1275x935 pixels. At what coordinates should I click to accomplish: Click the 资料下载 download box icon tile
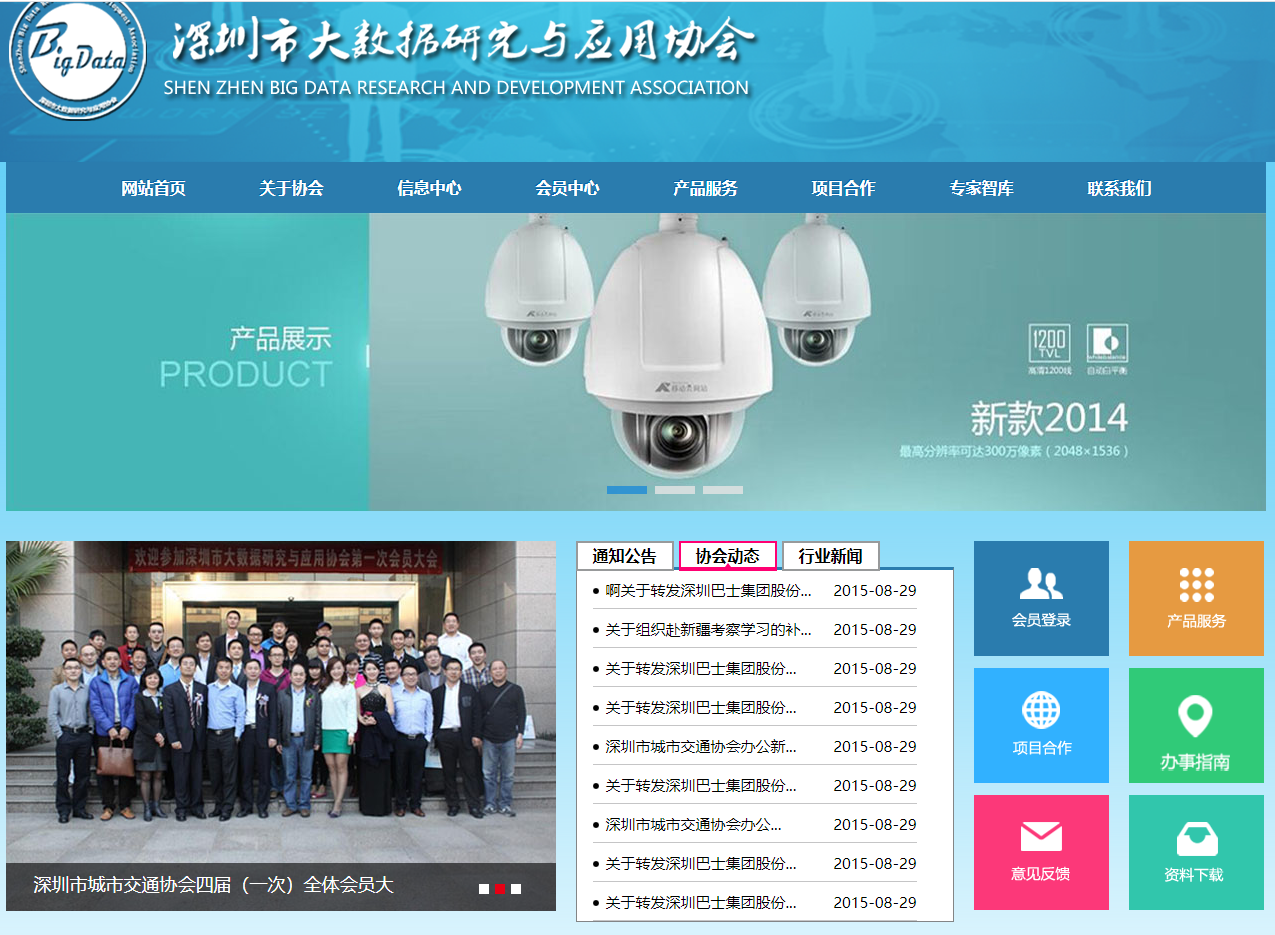[x=1196, y=852]
